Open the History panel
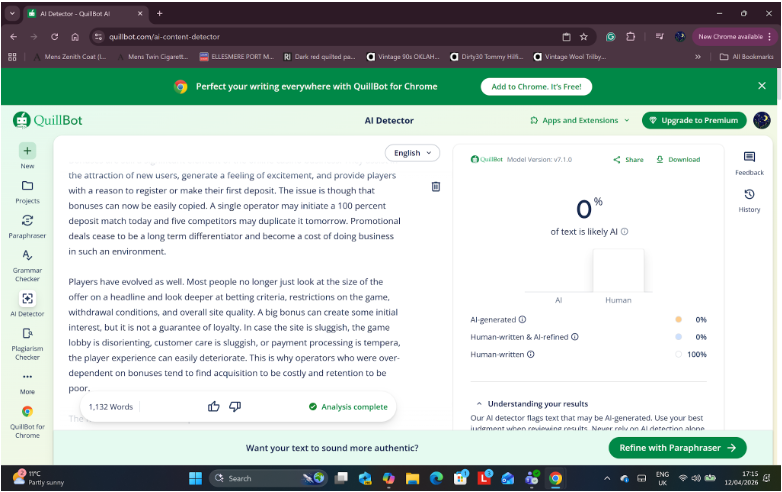This screenshot has width=782, height=492. [749, 195]
